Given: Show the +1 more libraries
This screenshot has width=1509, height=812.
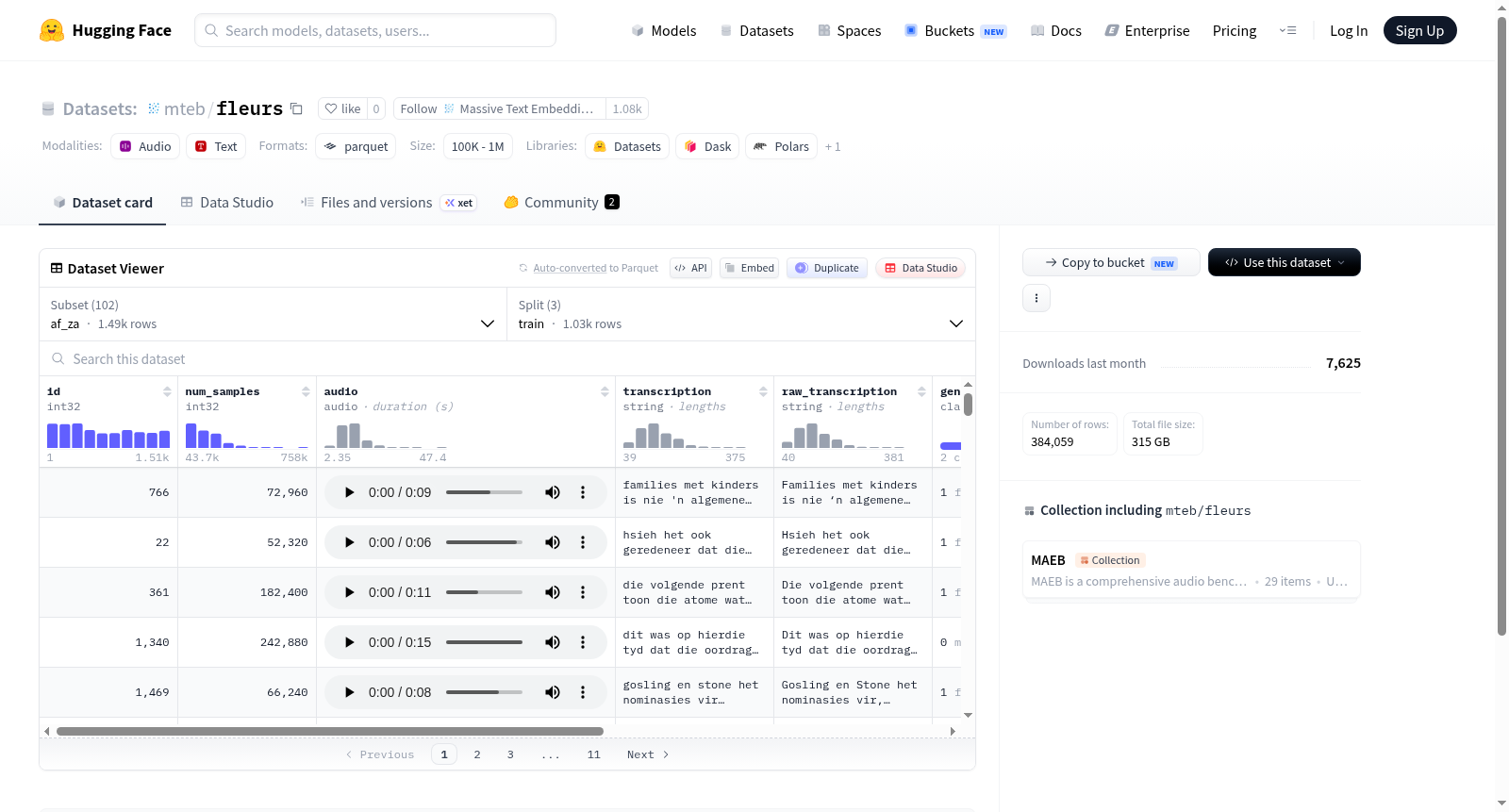Looking at the screenshot, I should pos(833,147).
